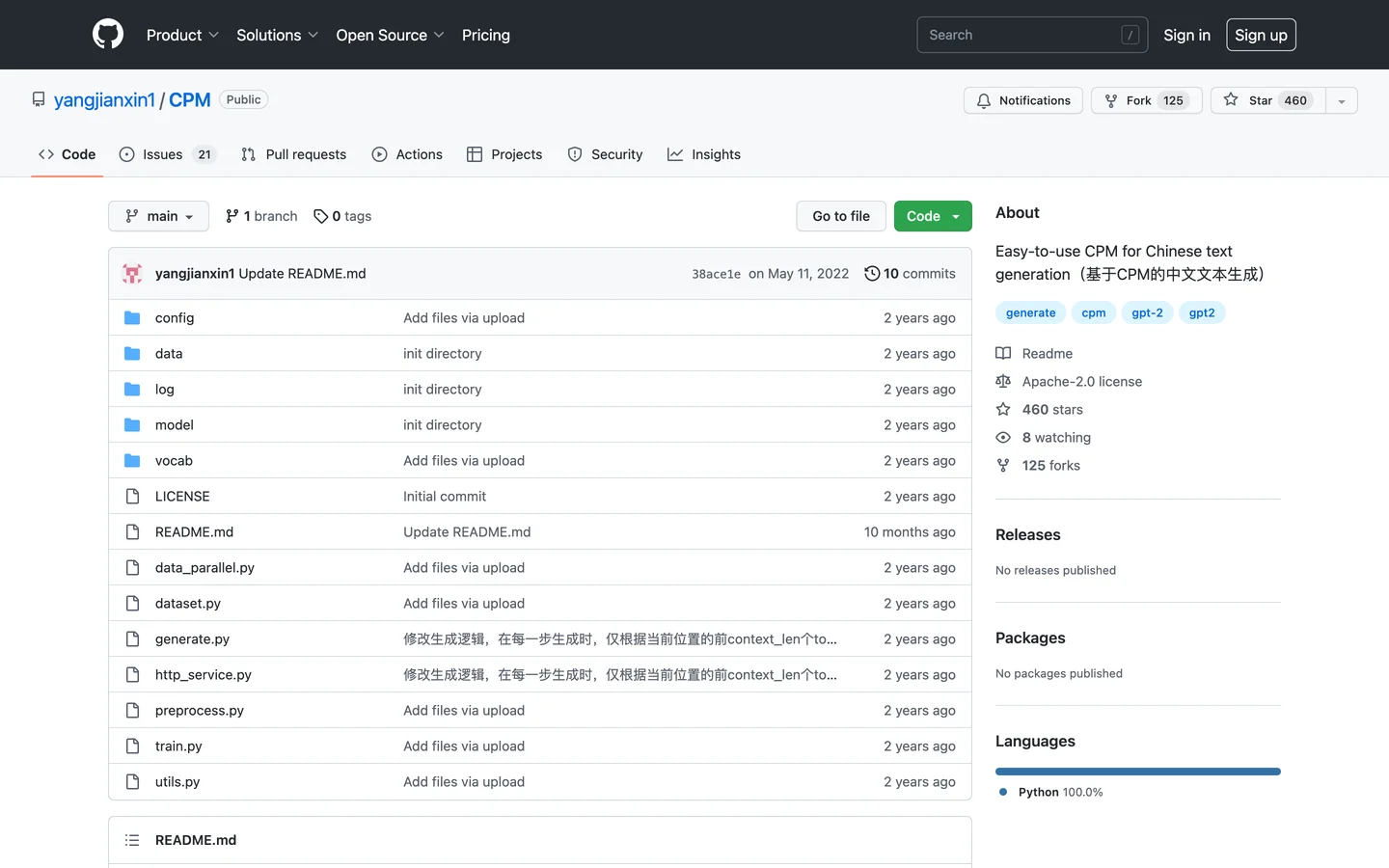Click the star icon in Star button

click(x=1231, y=99)
